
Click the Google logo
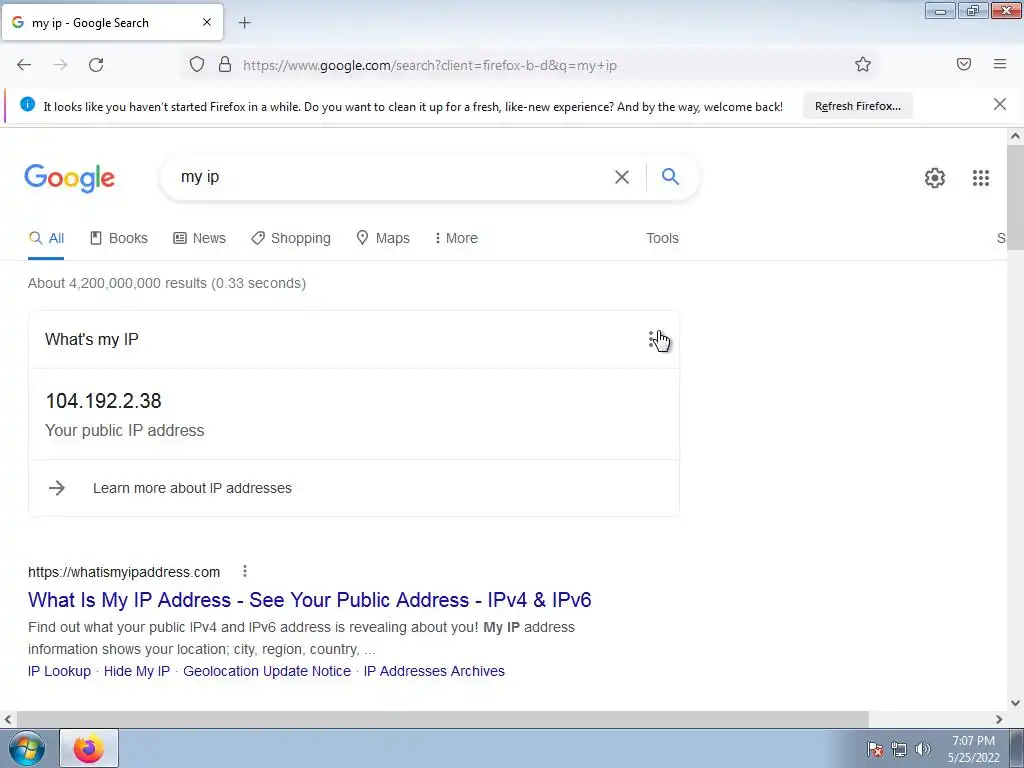(x=70, y=178)
